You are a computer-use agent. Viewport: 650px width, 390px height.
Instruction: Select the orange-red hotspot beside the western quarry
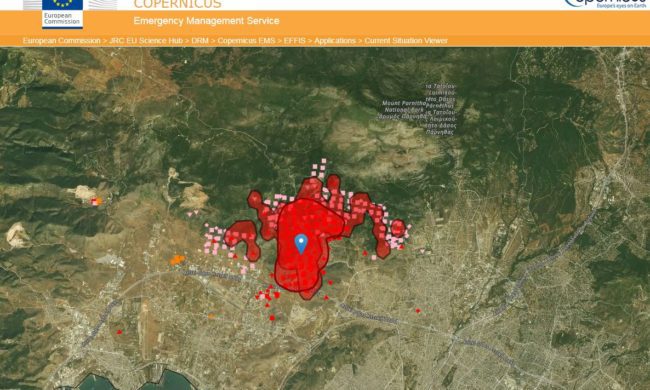click(x=96, y=201)
